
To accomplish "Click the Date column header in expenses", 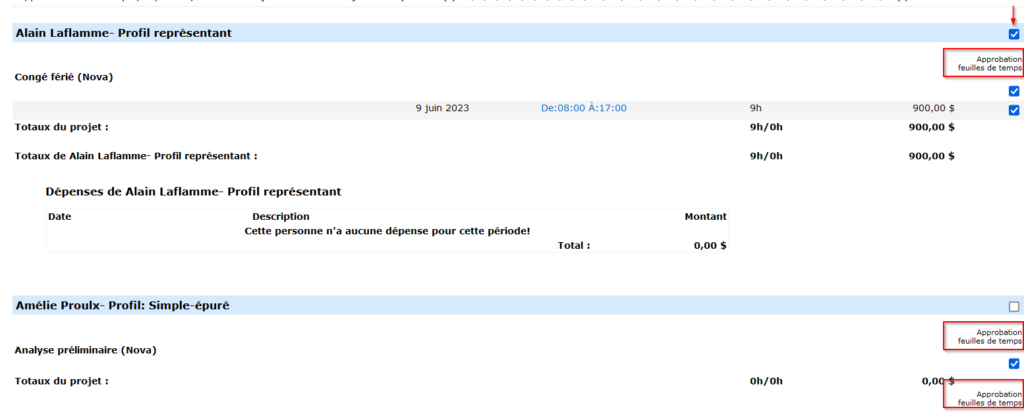I will (x=59, y=216).
